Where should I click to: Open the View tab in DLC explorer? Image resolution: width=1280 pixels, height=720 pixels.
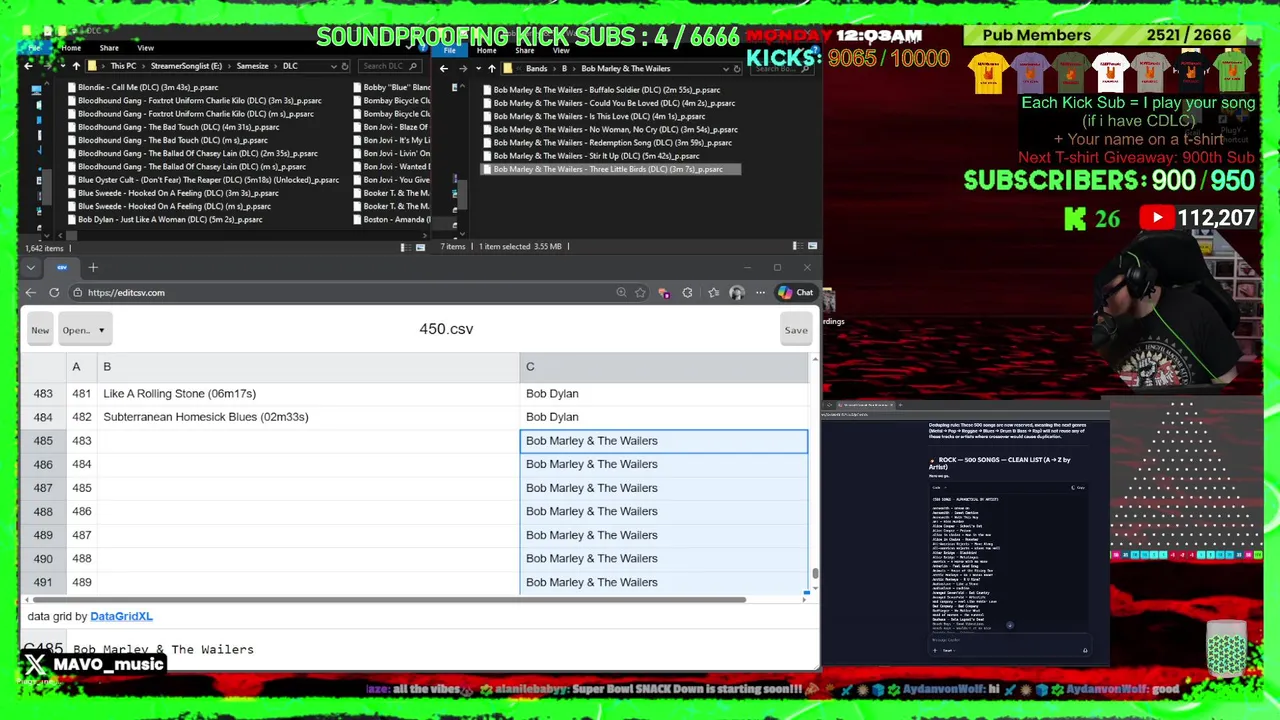click(x=145, y=48)
